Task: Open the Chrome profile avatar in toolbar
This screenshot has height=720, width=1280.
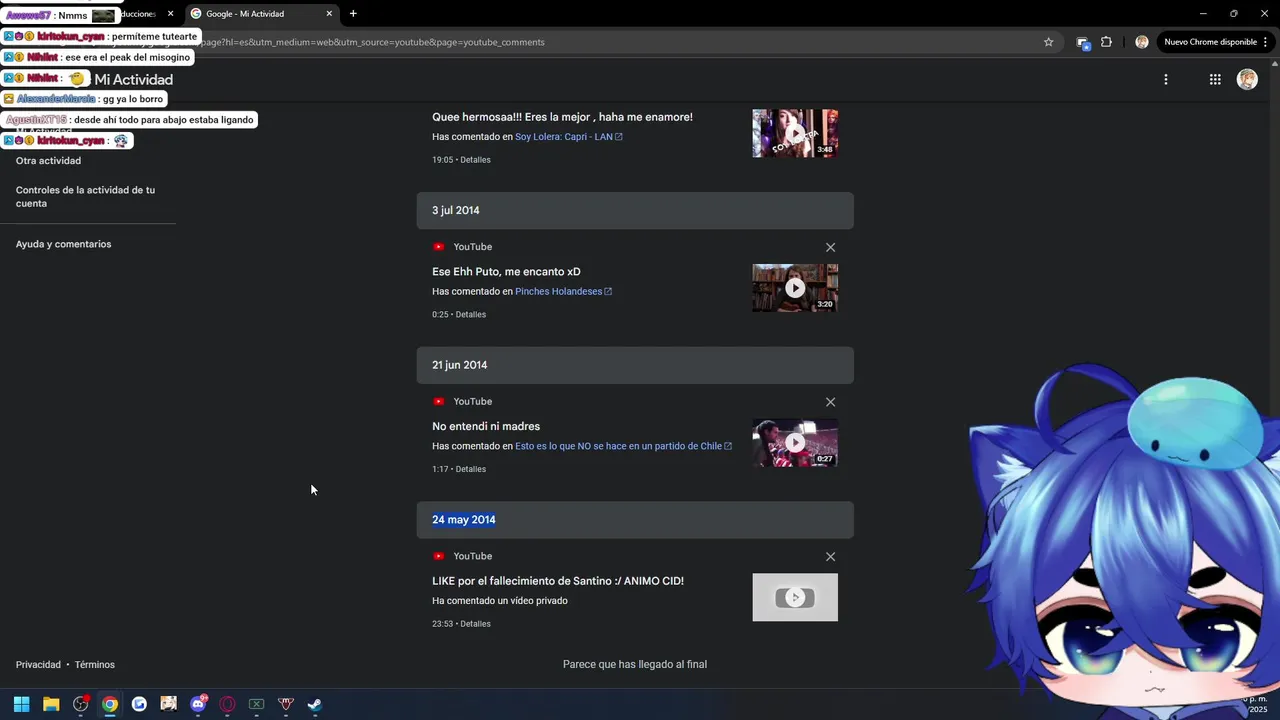Action: (x=1141, y=42)
